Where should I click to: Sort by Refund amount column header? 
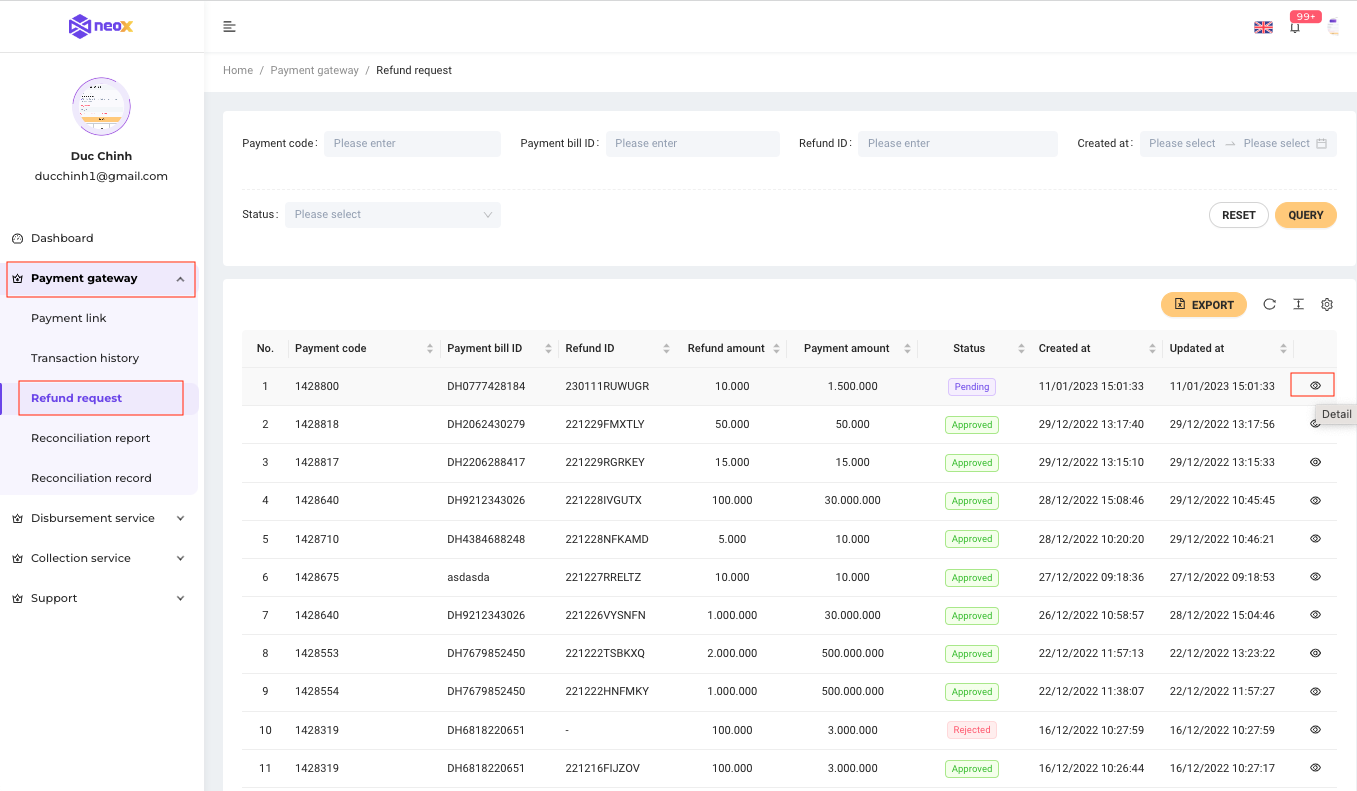pyautogui.click(x=726, y=349)
